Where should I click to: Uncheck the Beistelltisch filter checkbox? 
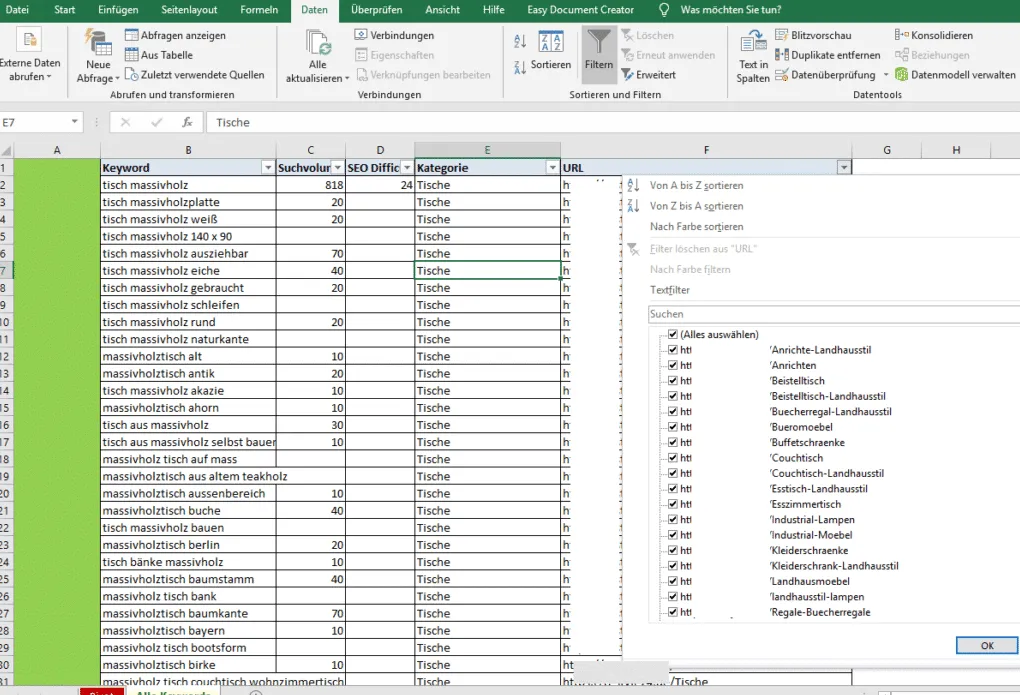(673, 381)
